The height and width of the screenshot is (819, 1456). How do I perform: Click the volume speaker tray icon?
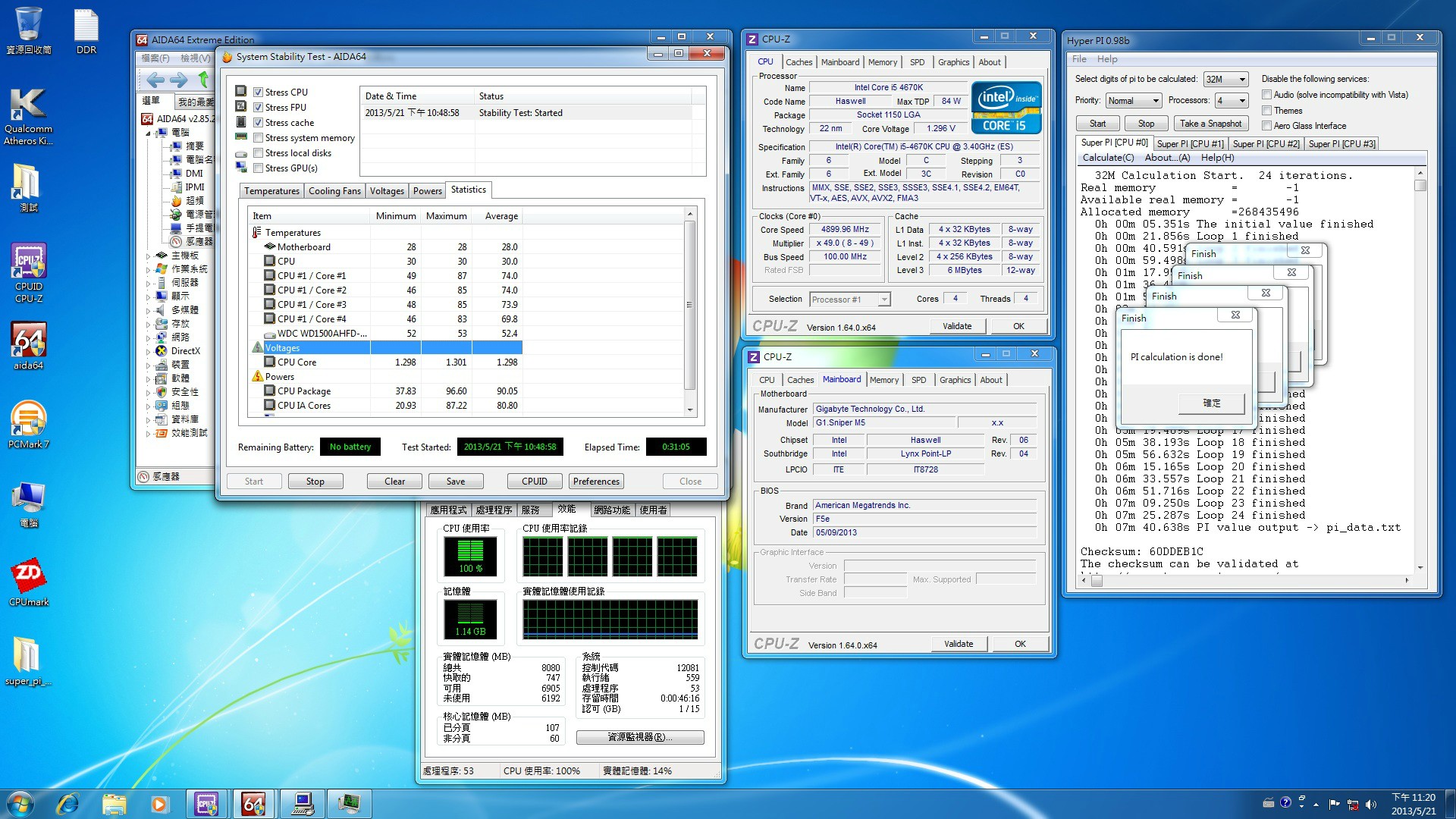click(x=1370, y=804)
